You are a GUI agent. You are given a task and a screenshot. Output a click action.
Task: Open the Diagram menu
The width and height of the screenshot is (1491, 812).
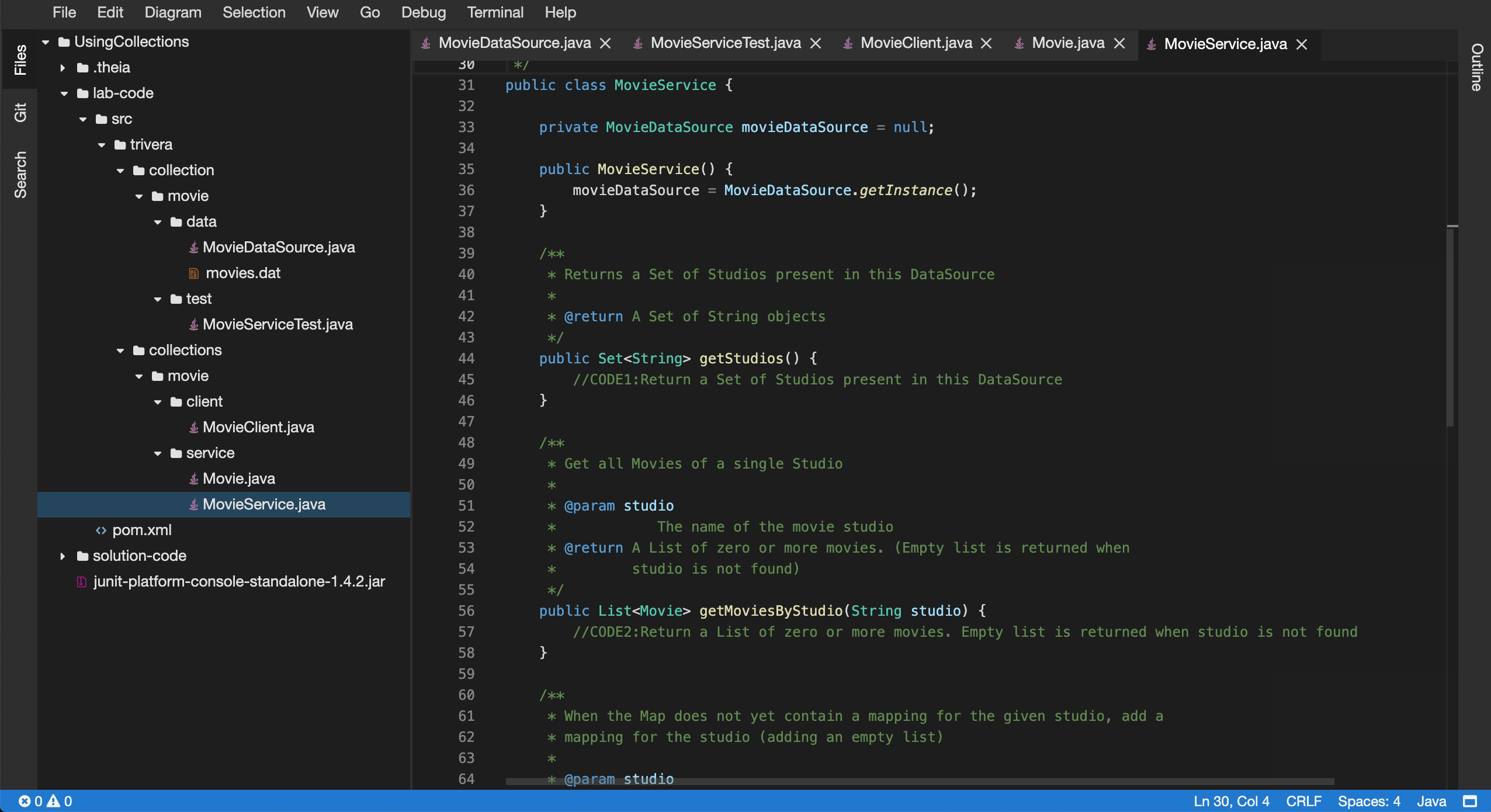point(173,12)
